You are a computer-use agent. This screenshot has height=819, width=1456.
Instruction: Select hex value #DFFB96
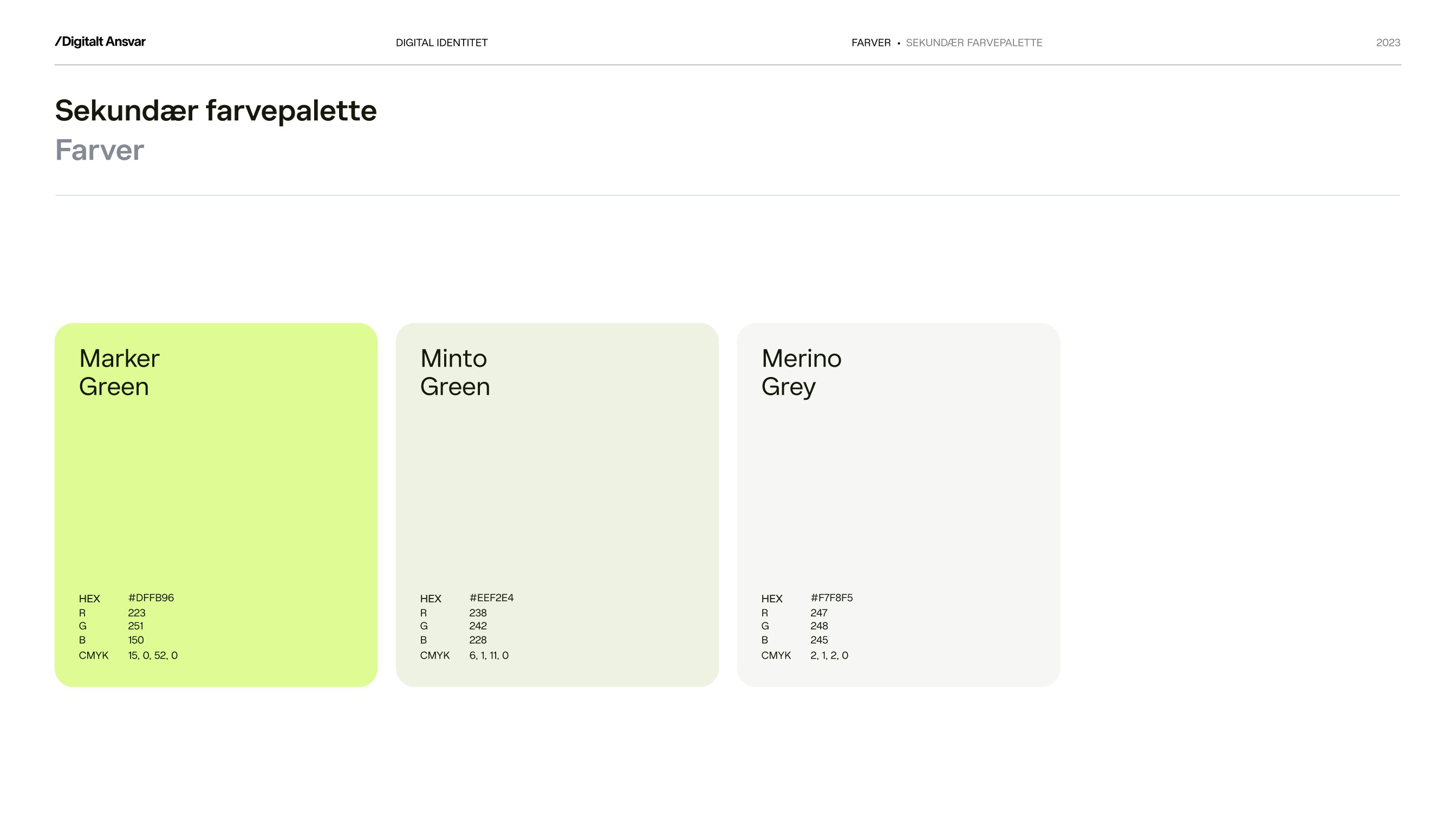[151, 598]
